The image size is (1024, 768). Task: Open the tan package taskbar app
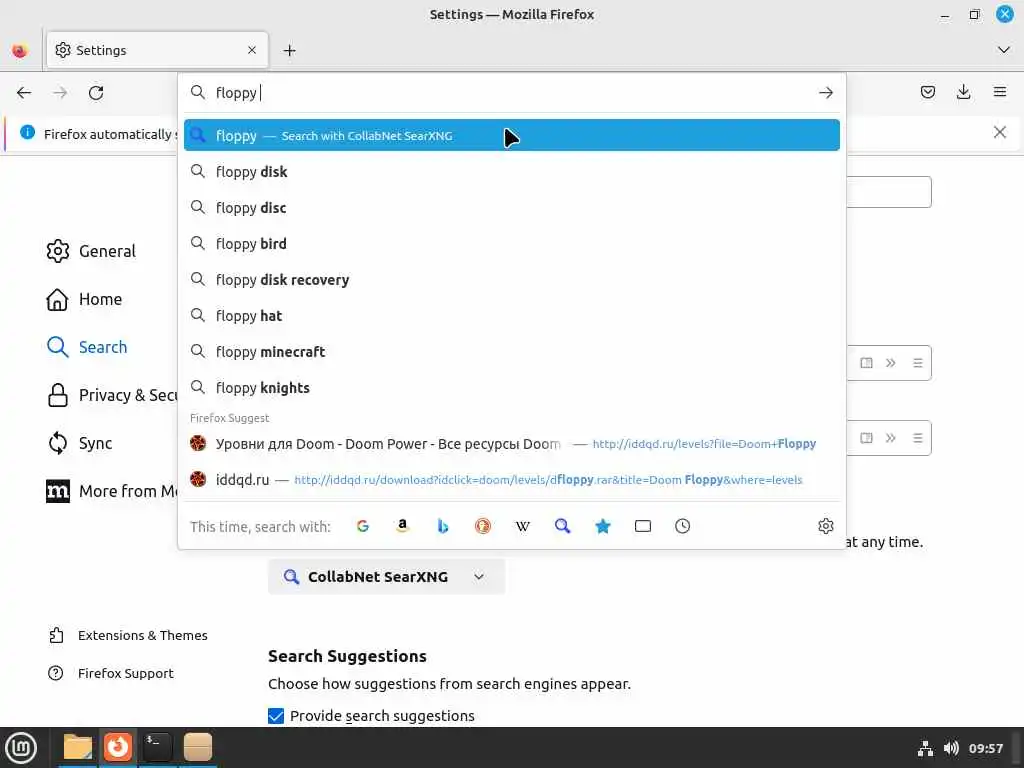(198, 748)
